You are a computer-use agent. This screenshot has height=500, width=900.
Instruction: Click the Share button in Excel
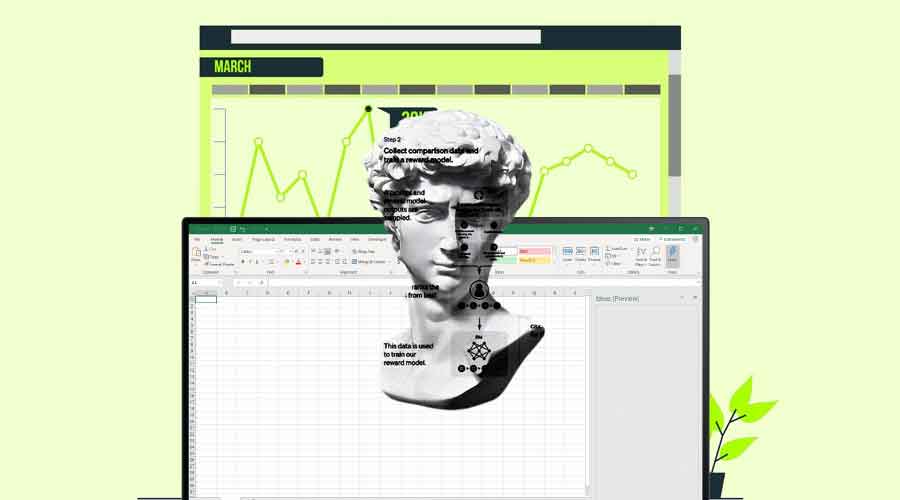coord(642,239)
